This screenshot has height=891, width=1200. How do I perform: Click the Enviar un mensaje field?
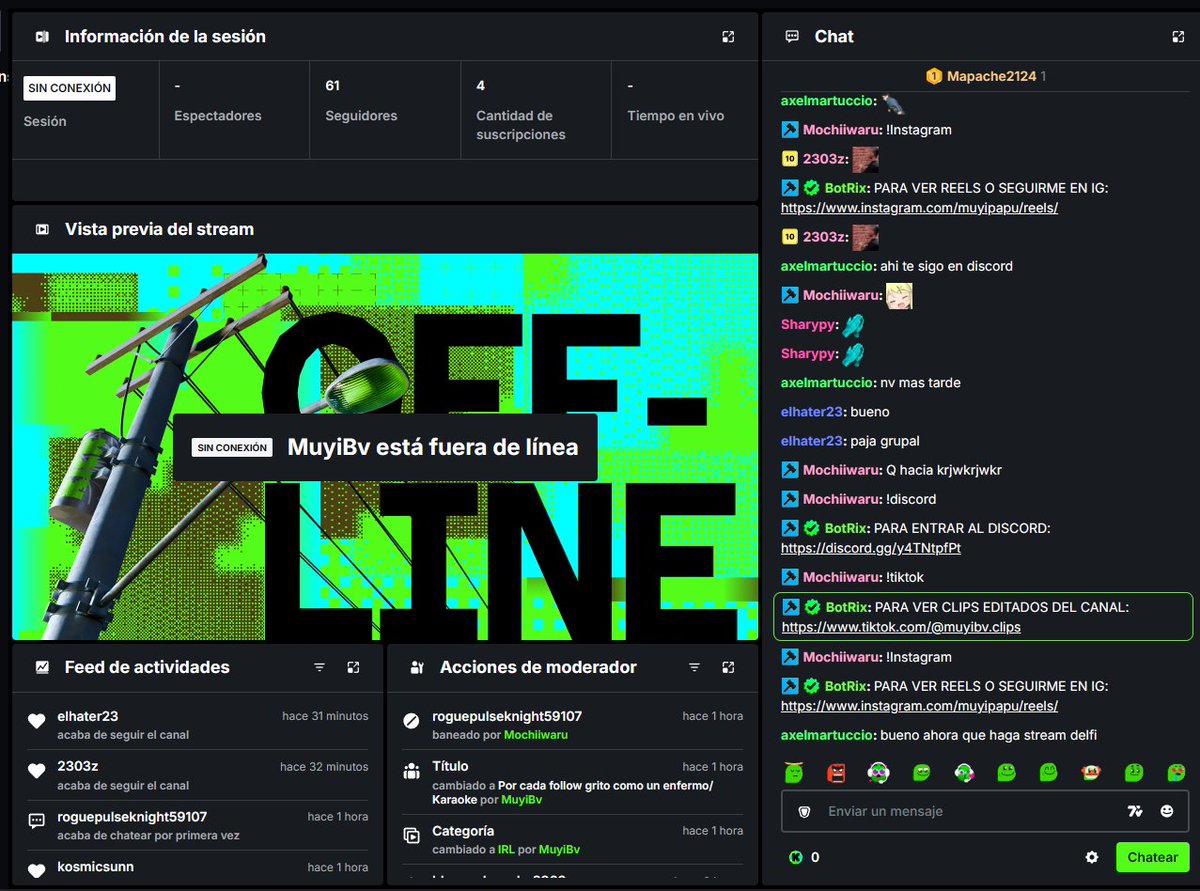984,811
